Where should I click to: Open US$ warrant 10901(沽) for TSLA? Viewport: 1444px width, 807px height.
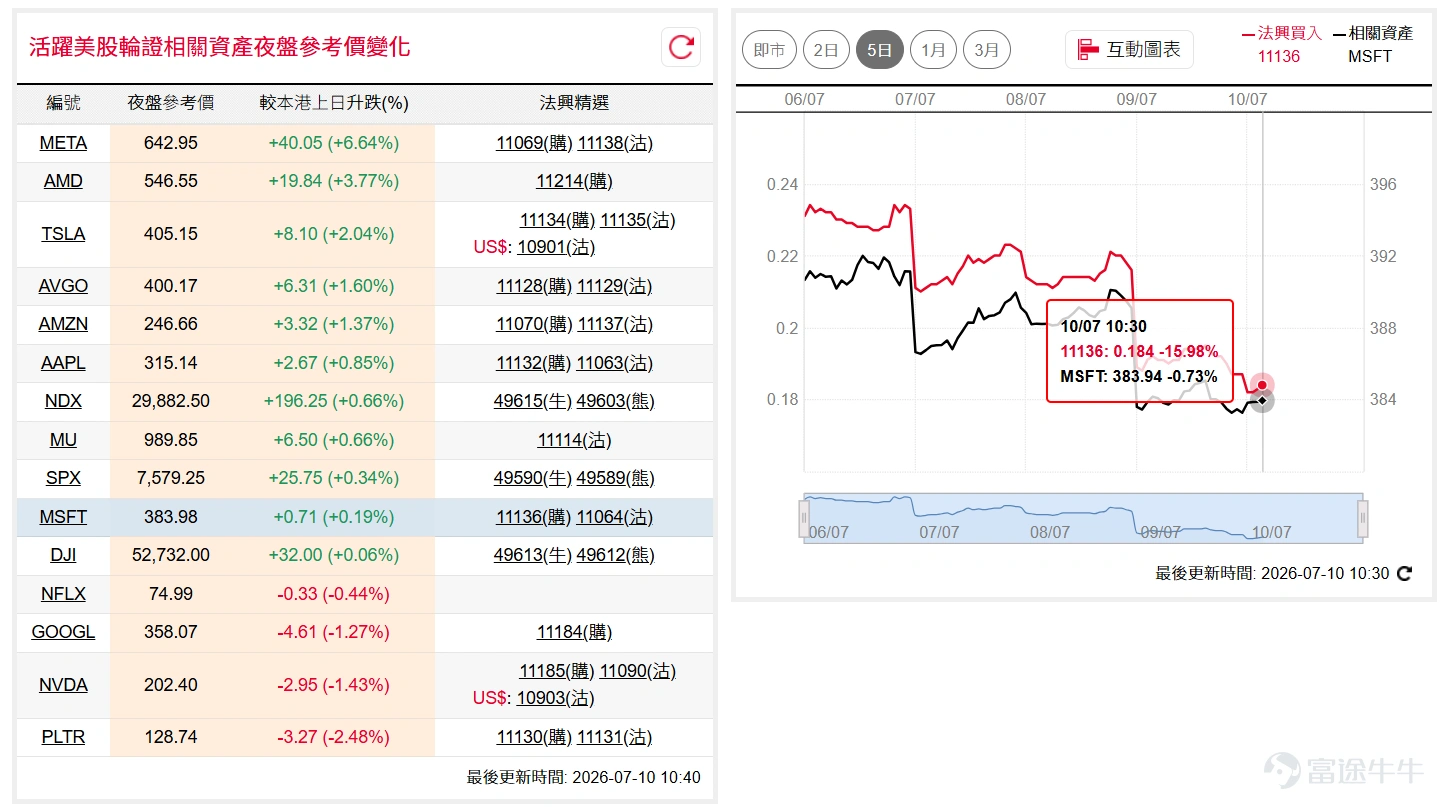click(x=555, y=246)
